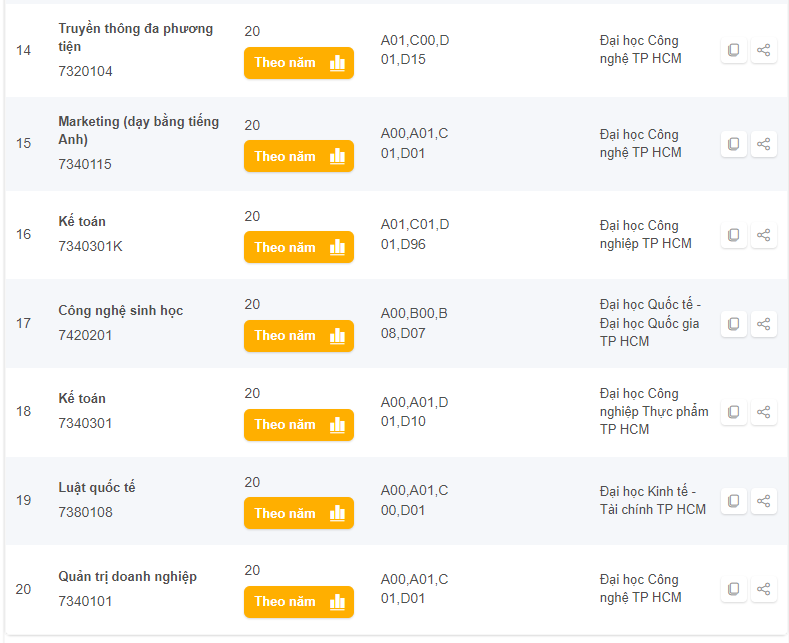This screenshot has height=643, width=789.
Task: Copy row 16 Kế toán 7340301K
Action: click(x=734, y=235)
